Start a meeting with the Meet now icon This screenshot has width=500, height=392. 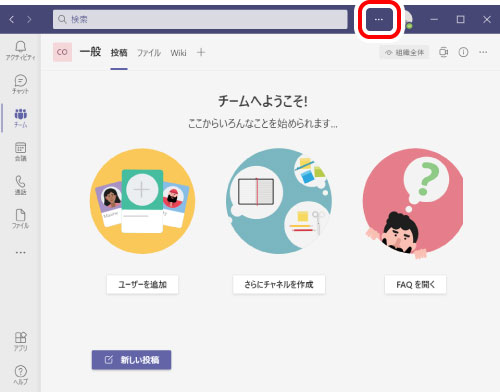(443, 52)
